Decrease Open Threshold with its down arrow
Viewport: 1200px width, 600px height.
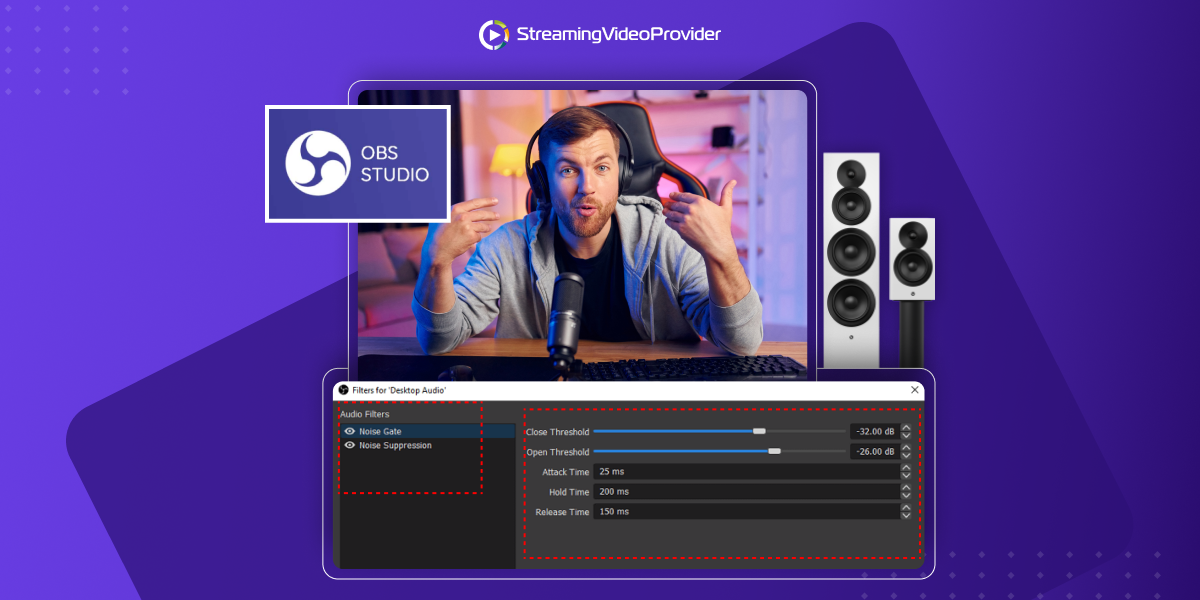906,455
